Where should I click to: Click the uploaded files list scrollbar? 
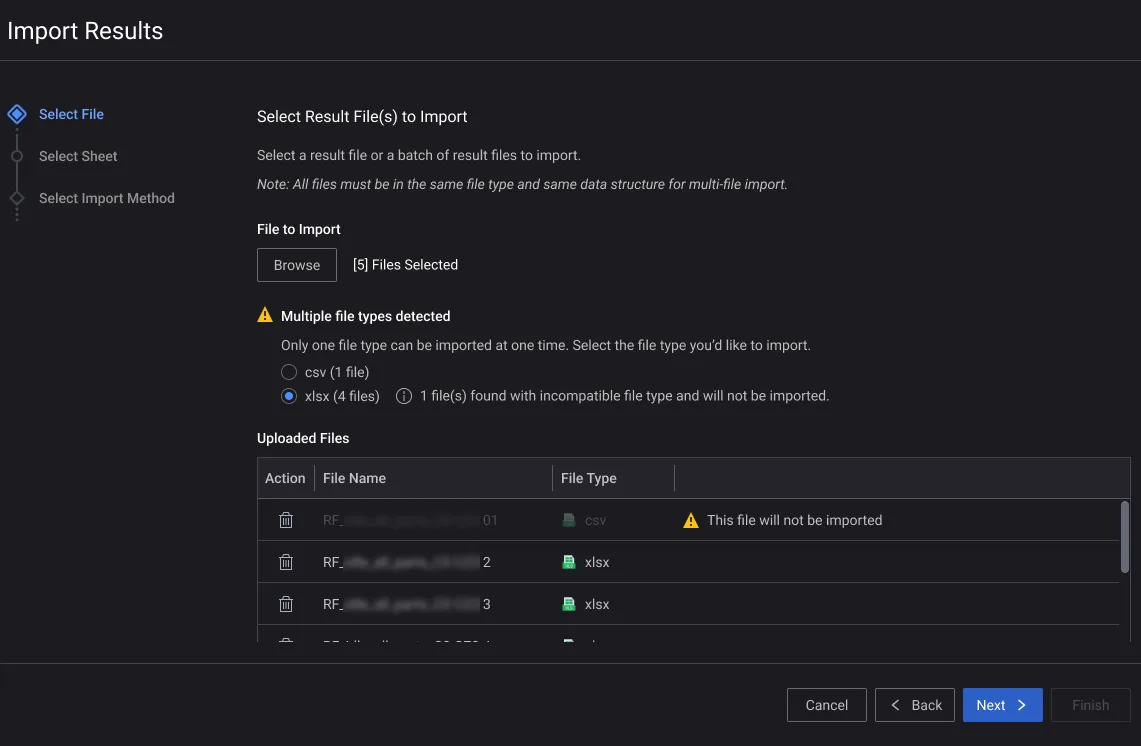point(1125,536)
